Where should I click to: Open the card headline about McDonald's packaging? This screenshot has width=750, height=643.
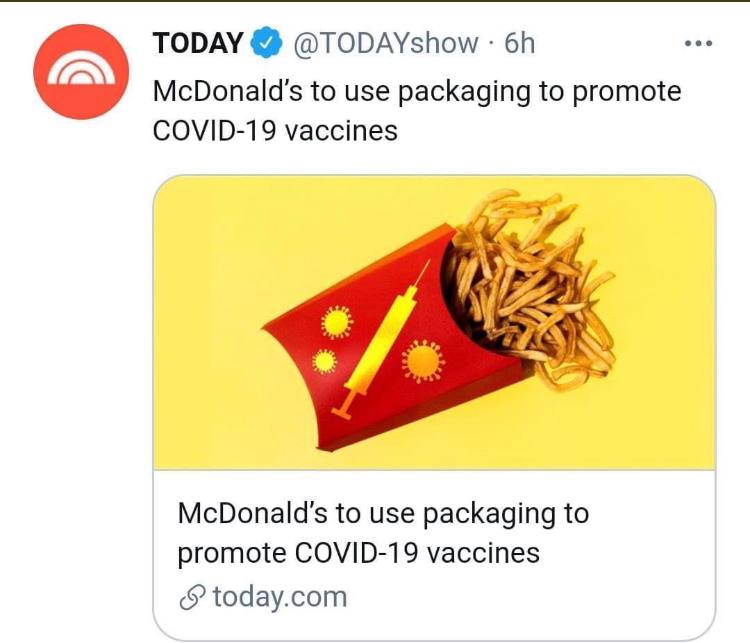[383, 533]
